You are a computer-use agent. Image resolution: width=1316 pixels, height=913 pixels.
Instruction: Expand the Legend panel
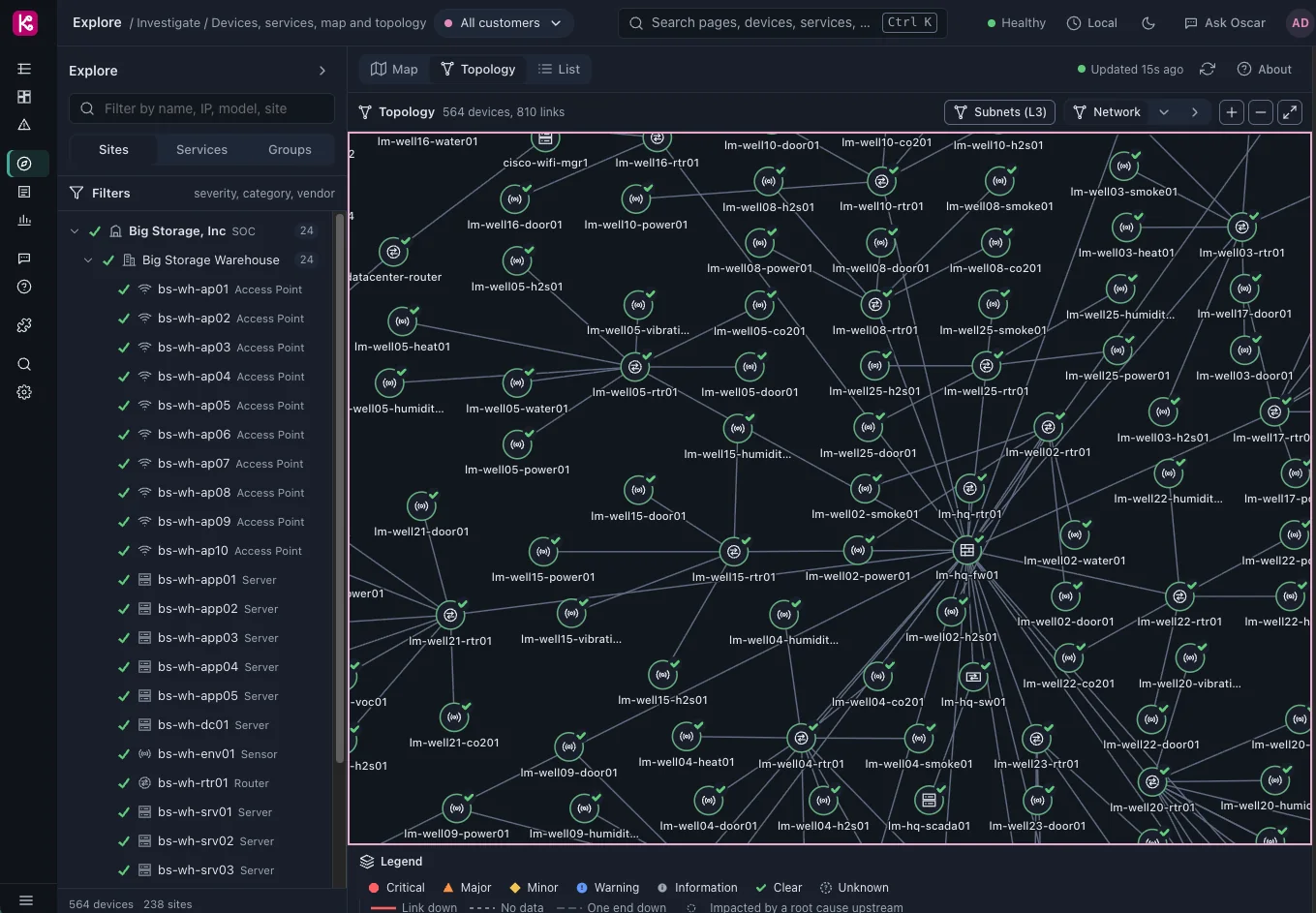tap(391, 862)
